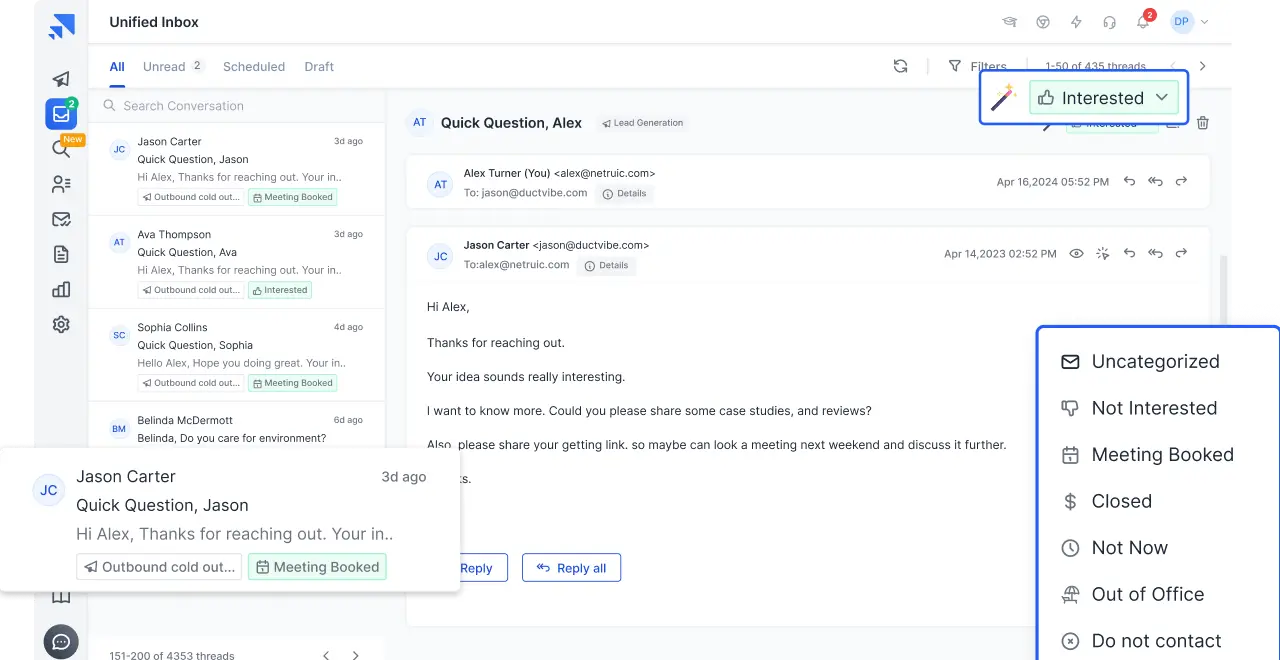Open the DP profile dropdown arrow

[1204, 22]
